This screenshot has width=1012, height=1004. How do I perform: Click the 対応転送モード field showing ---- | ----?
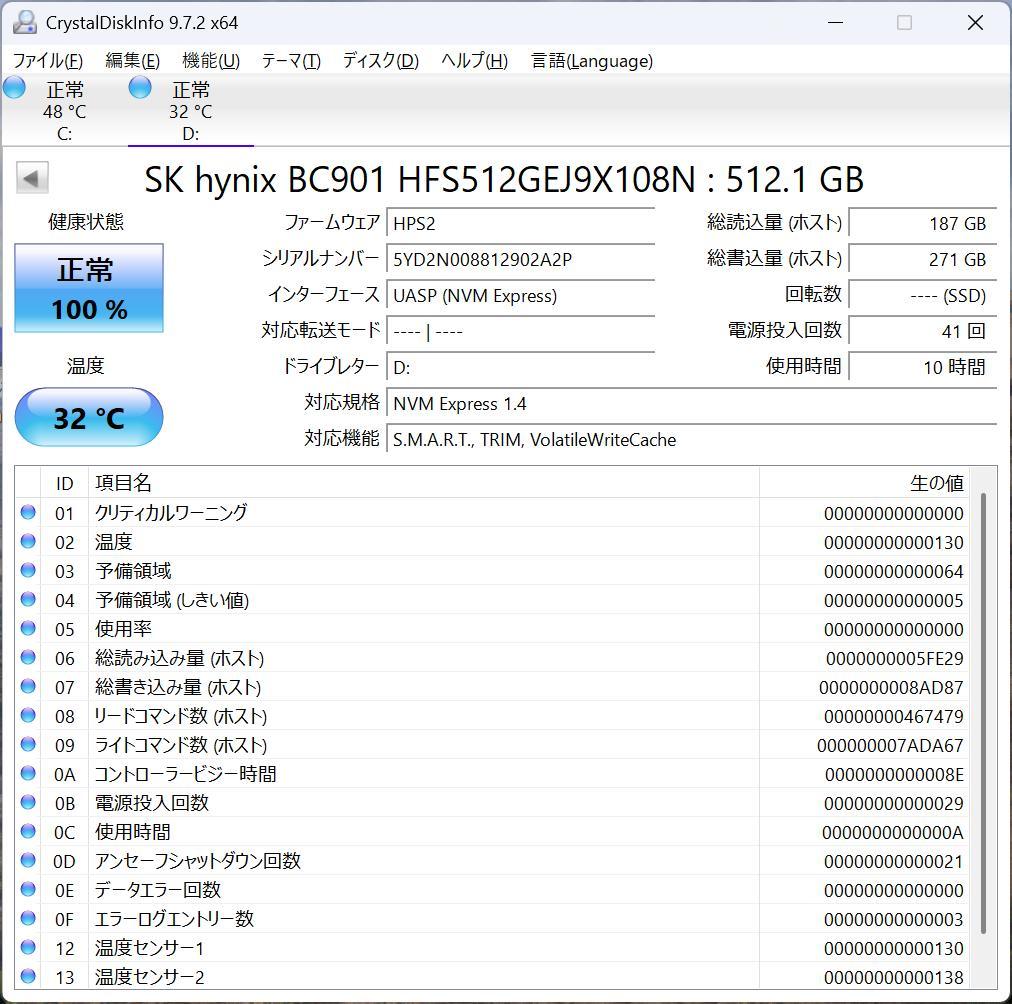pos(521,332)
